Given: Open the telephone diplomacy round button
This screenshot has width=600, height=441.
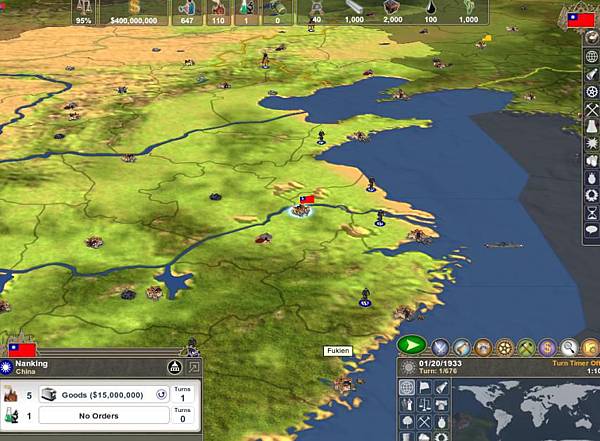Looking at the screenshot, I should pos(483,348).
